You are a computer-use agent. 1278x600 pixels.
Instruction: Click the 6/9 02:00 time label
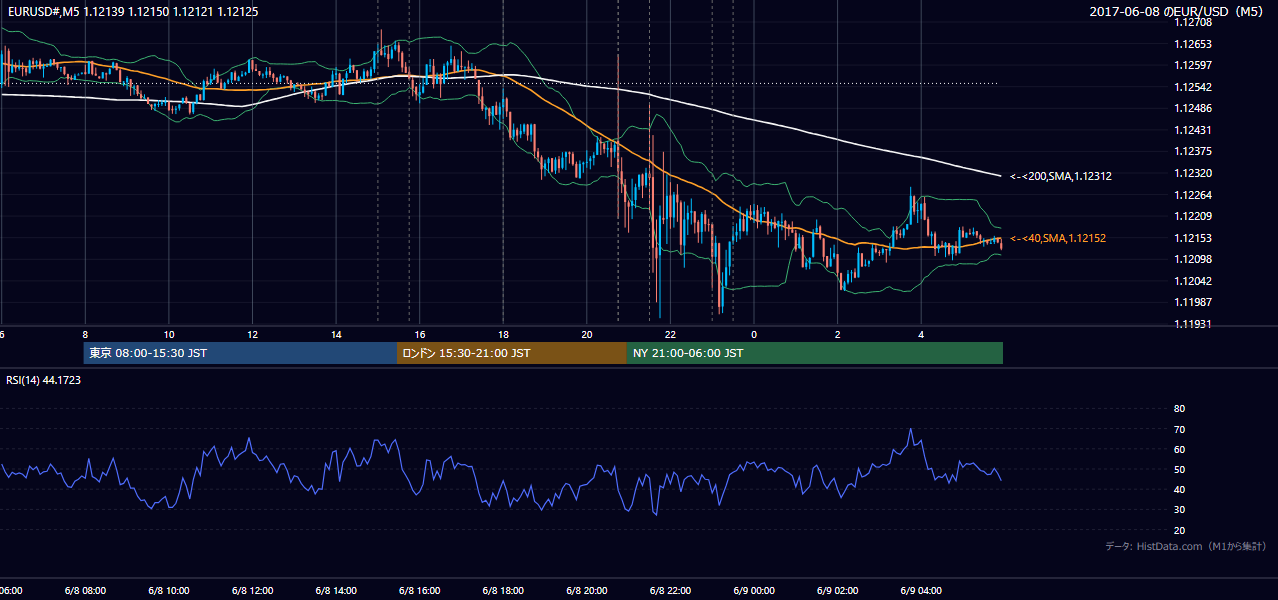pos(838,590)
